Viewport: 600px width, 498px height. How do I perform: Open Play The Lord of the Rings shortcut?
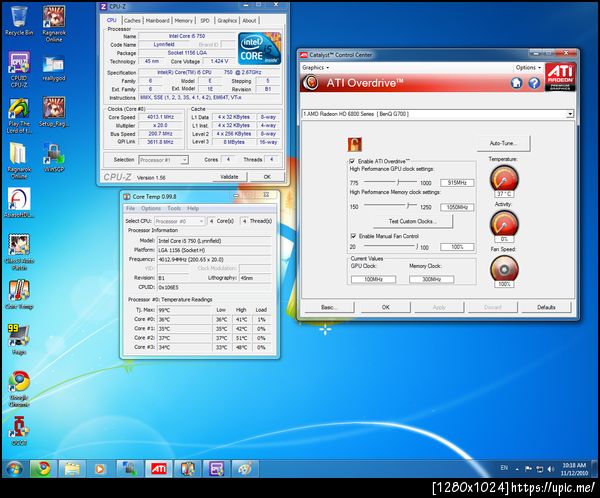point(19,116)
